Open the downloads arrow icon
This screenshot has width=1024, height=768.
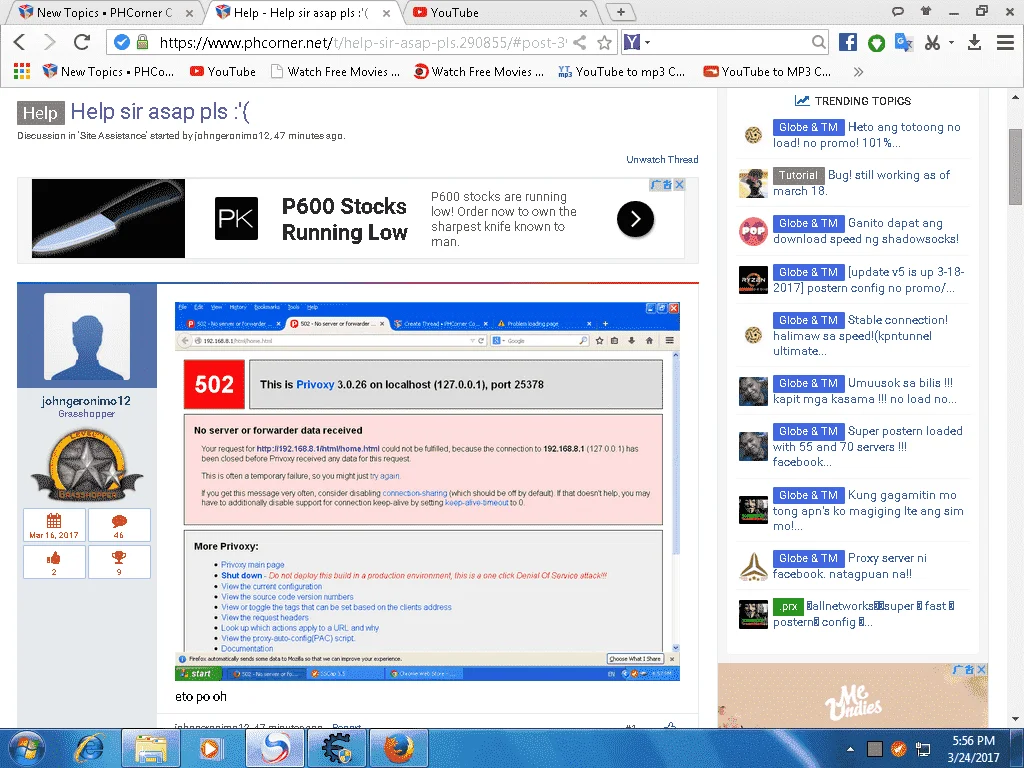click(974, 42)
